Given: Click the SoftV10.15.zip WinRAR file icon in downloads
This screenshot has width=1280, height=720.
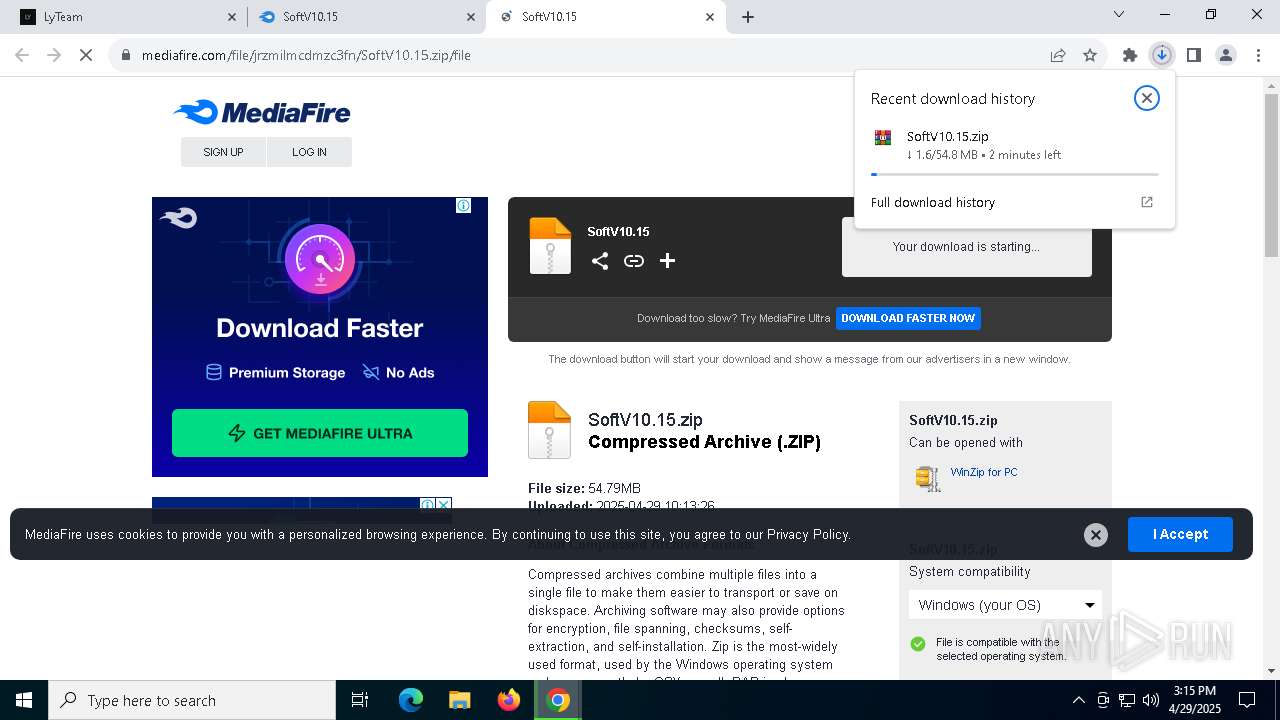Looking at the screenshot, I should coord(883,138).
